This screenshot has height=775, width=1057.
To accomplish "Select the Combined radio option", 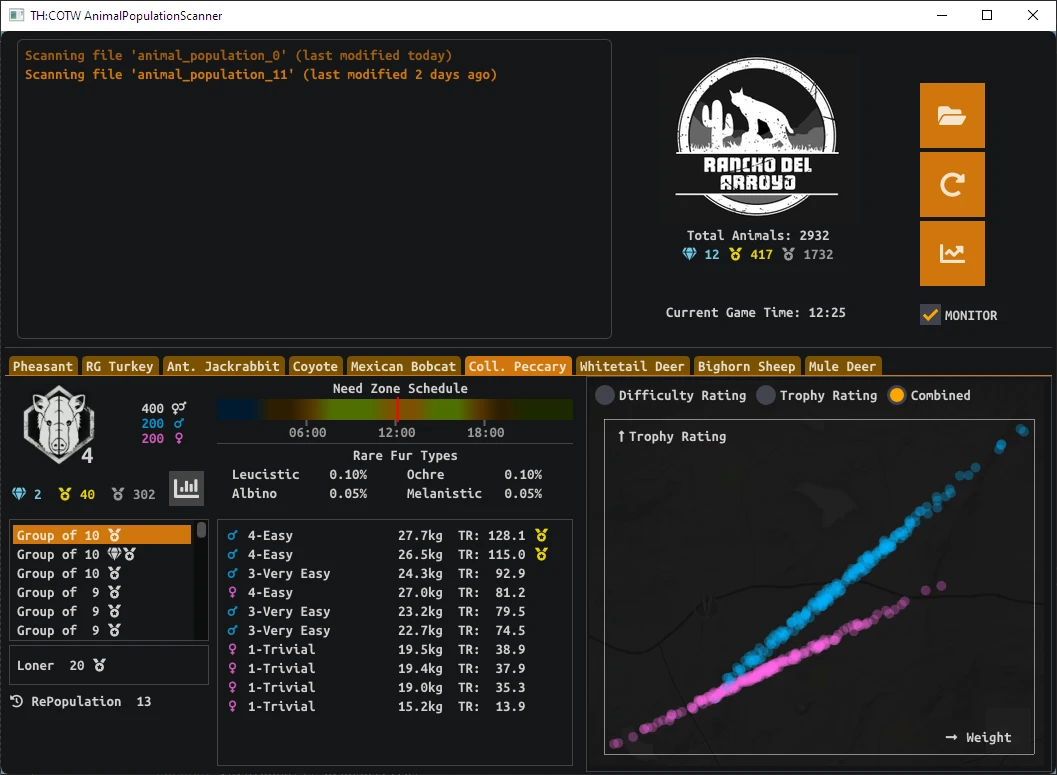I will [897, 395].
